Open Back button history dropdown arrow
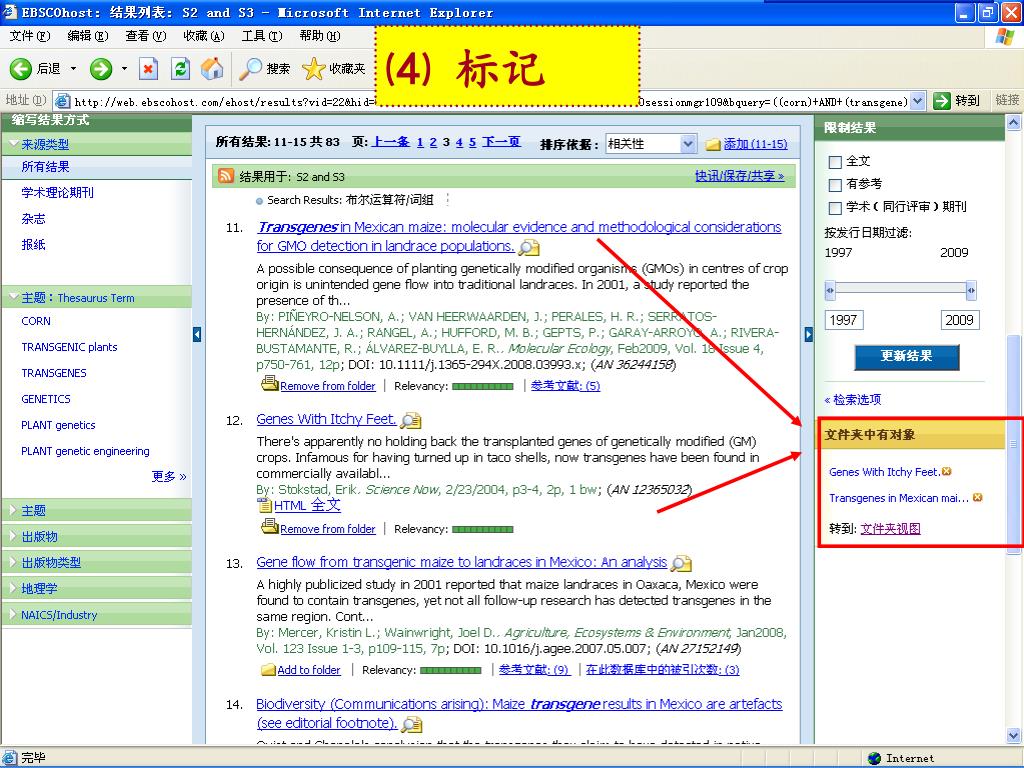Screen dimensions: 1024x768 [x=73, y=69]
